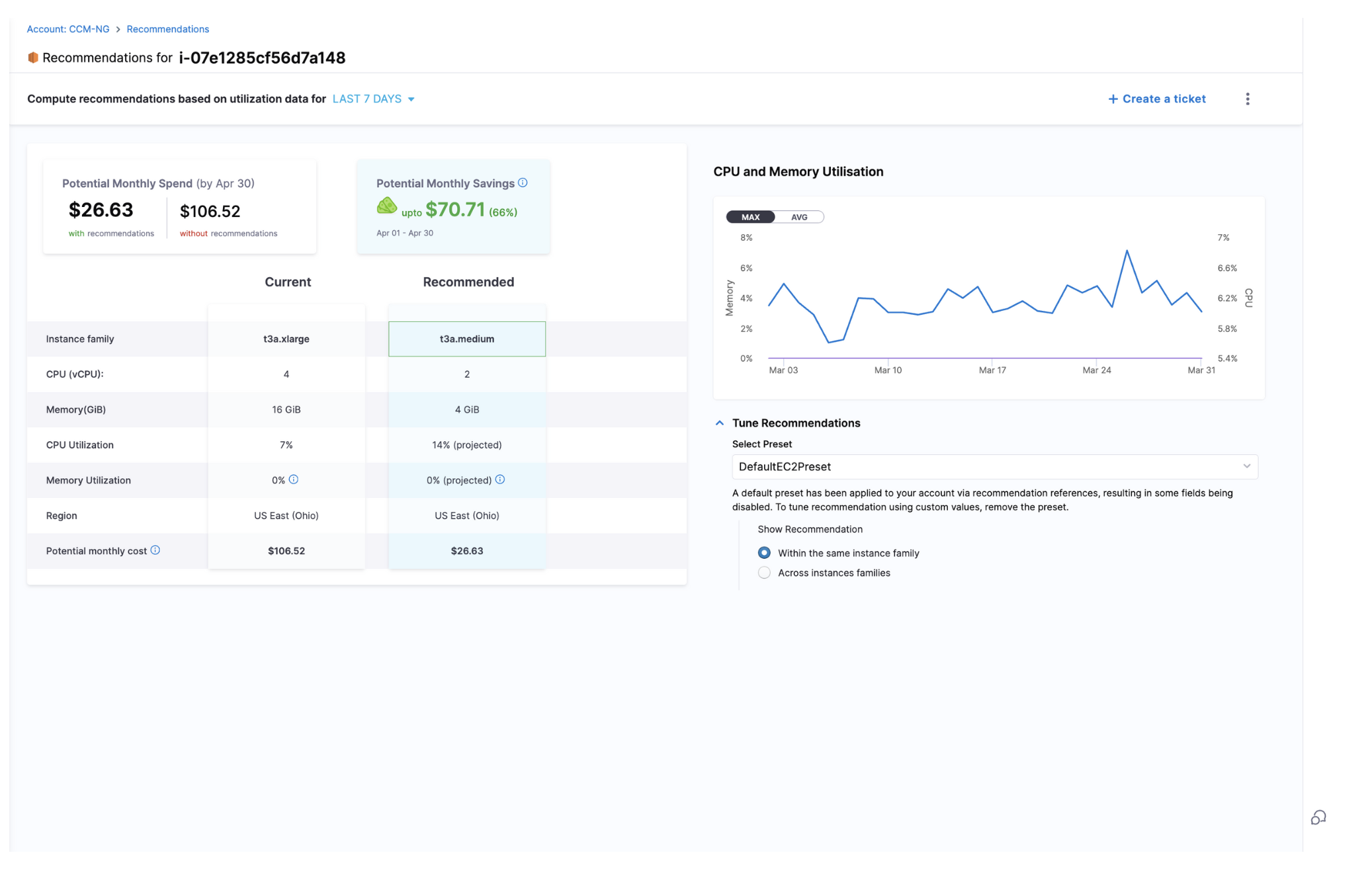Click info icon next to current Memory Utilization
The image size is (1372, 869).
pos(294,479)
